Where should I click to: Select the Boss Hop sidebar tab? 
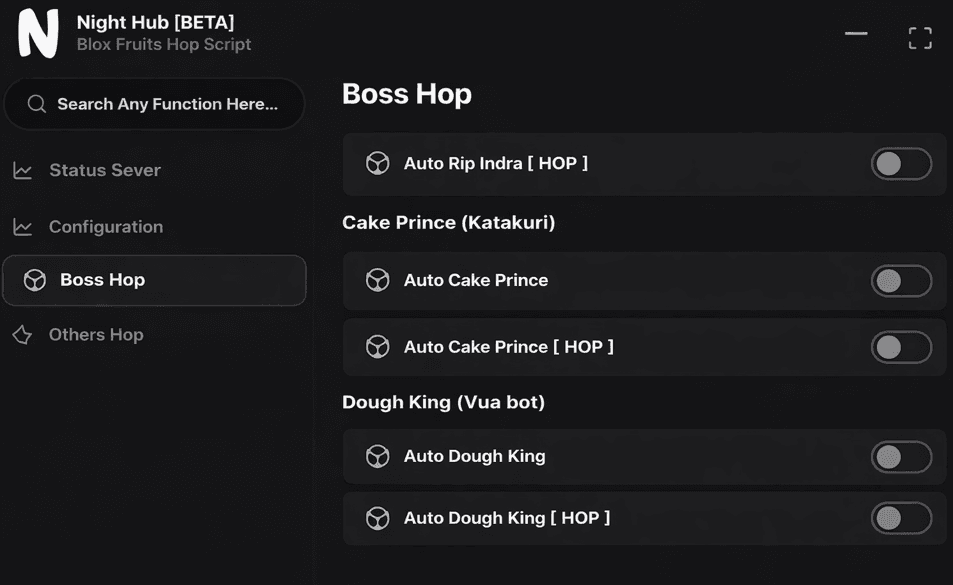pyautogui.click(x=154, y=280)
